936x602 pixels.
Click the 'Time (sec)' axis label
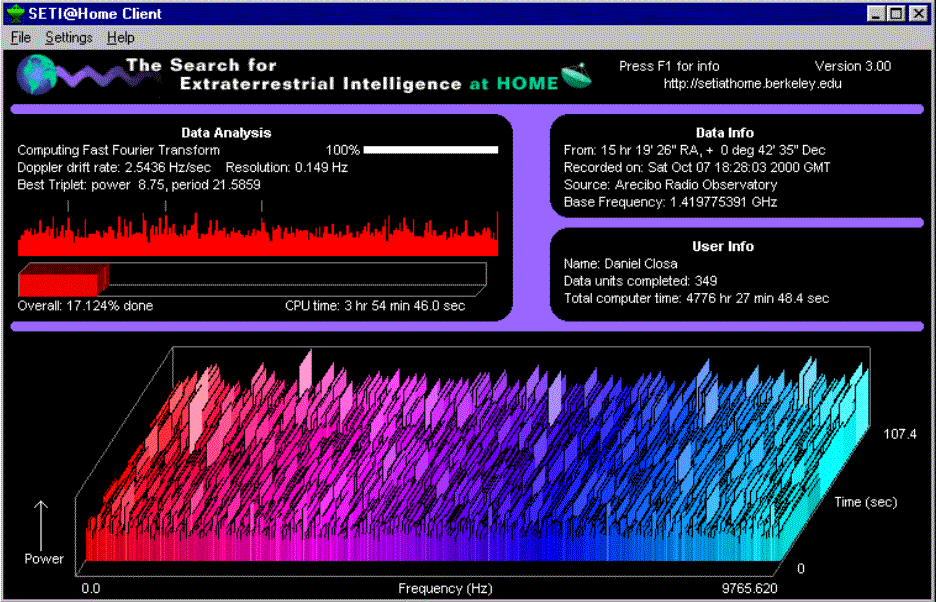[x=866, y=502]
